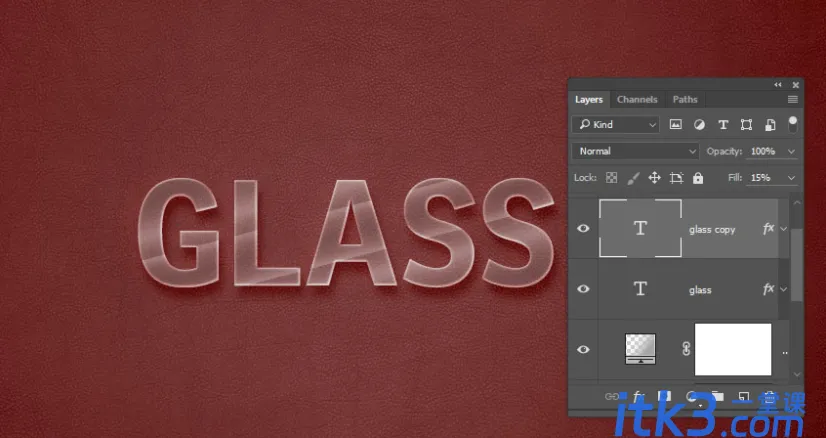Click the glass copy type layer thumbnail
826x438 pixels.
(x=640, y=228)
